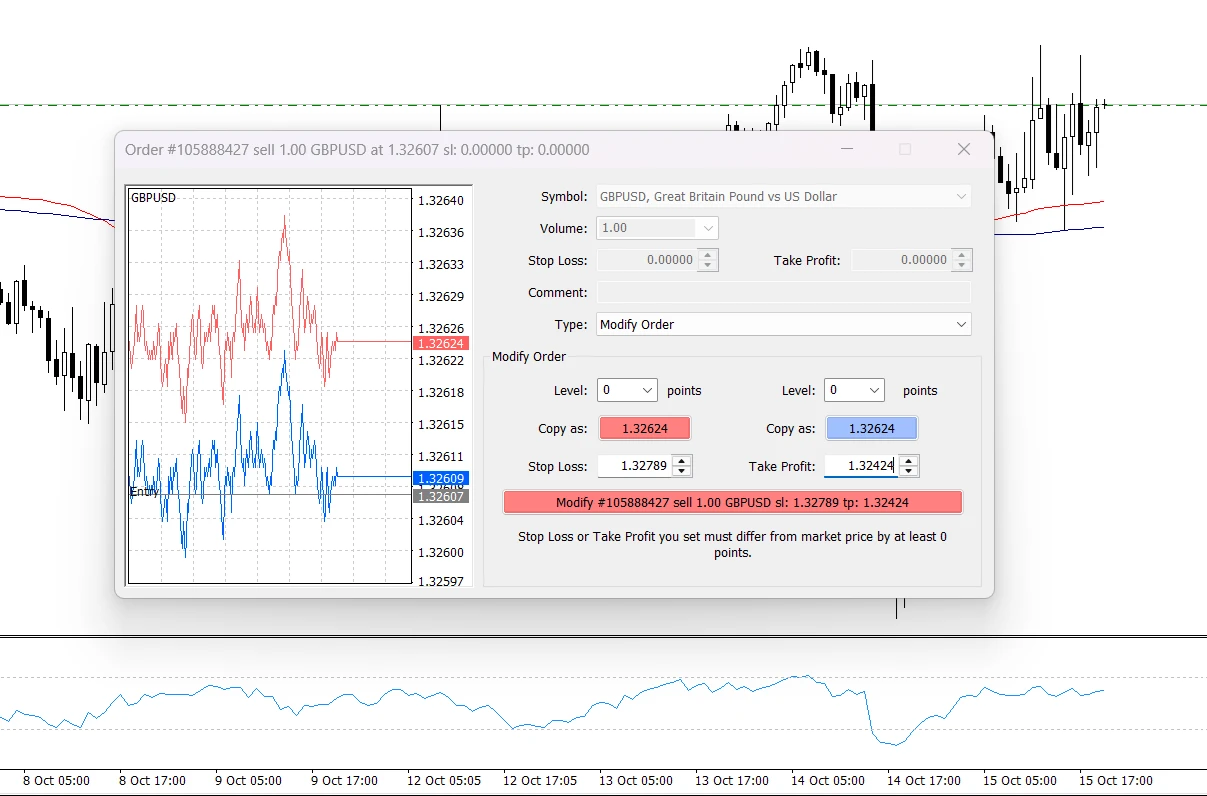Copy the blue 1.32624 price as Take Profit
Viewport: 1207px width, 796px height.
871,428
